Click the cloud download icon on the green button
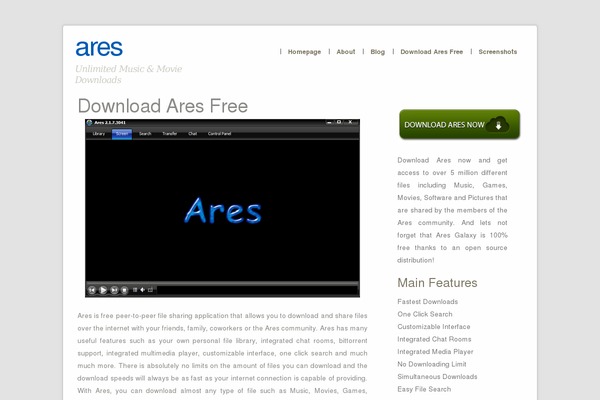600x400 pixels. click(498, 125)
